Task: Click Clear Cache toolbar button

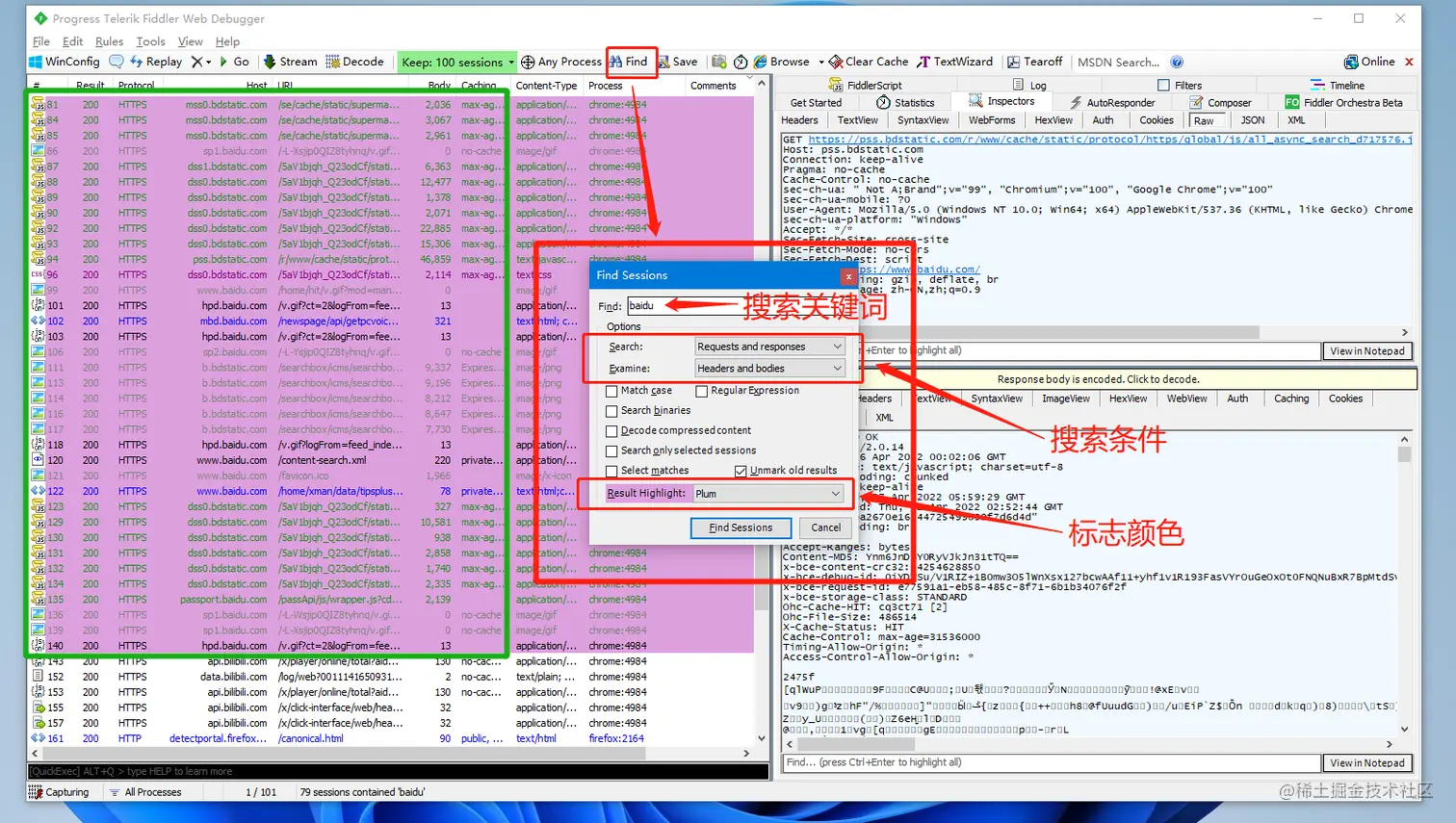Action: 868,62
